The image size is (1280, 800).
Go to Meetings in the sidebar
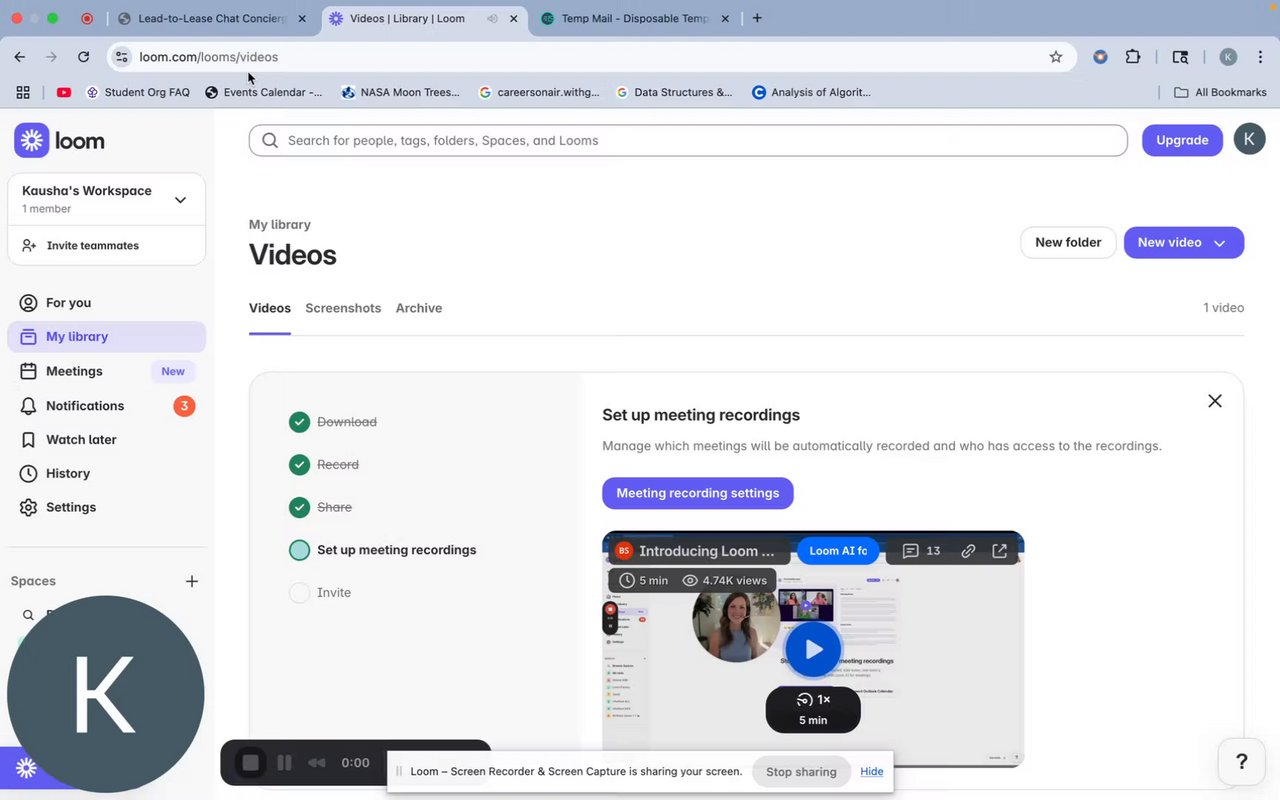coord(106,371)
